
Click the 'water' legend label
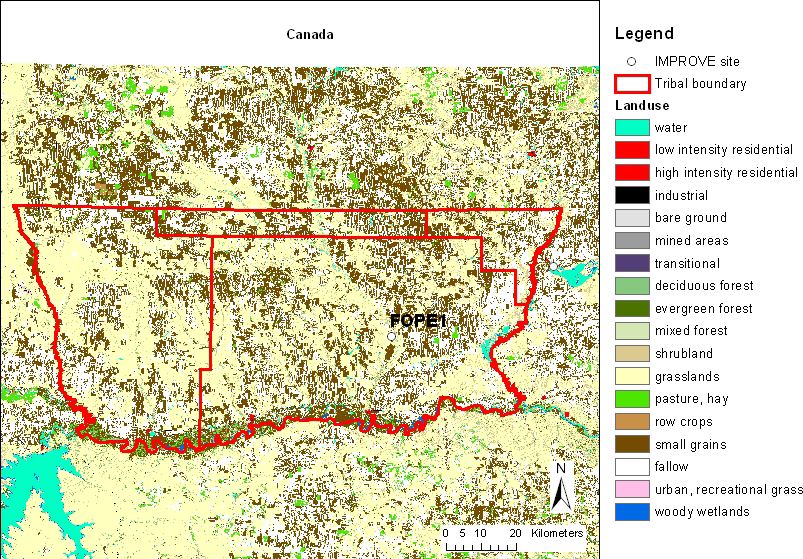coord(671,127)
